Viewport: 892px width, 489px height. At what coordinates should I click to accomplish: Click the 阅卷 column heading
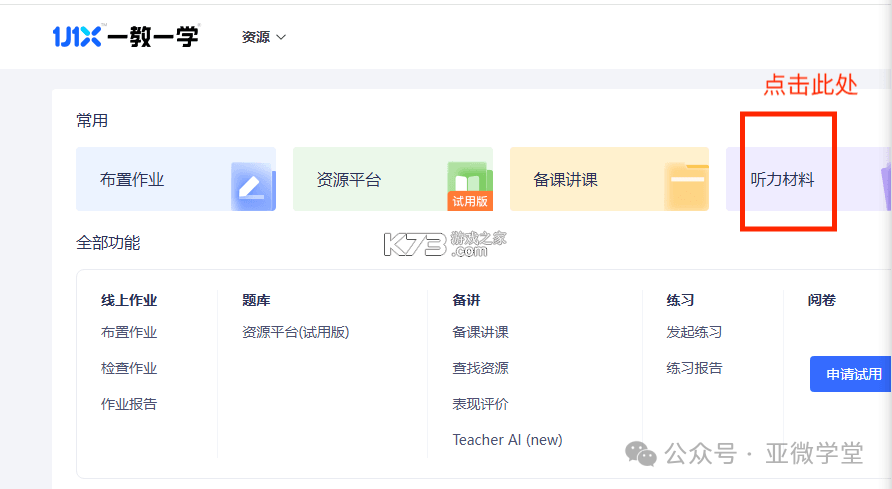point(821,300)
